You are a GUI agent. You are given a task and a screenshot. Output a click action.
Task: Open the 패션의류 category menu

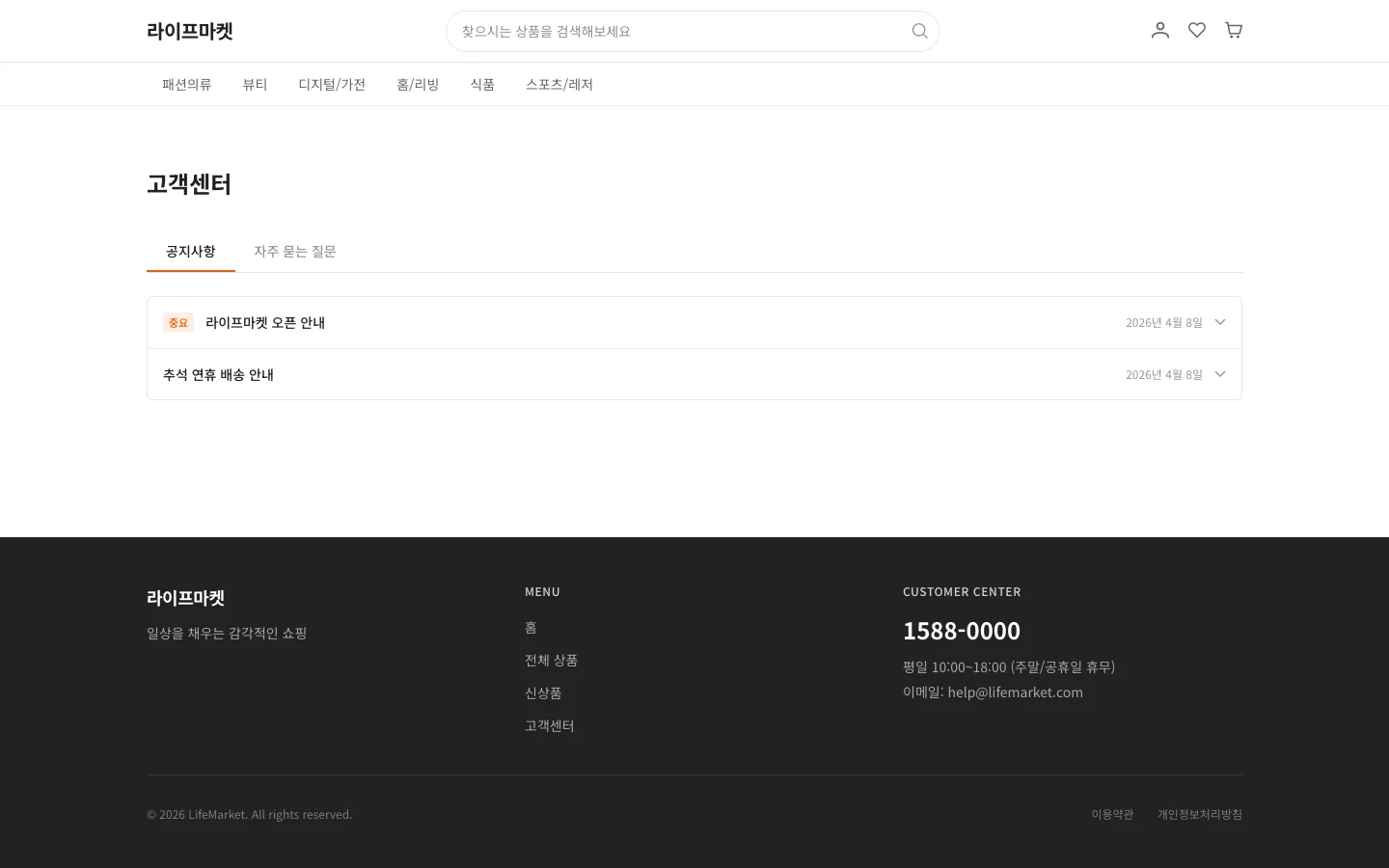[x=187, y=84]
